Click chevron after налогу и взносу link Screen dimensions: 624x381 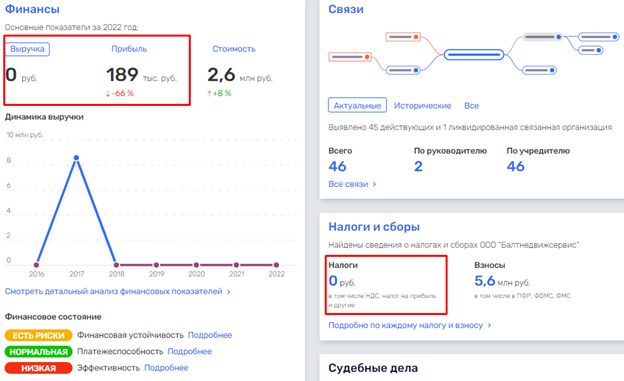click(x=489, y=325)
